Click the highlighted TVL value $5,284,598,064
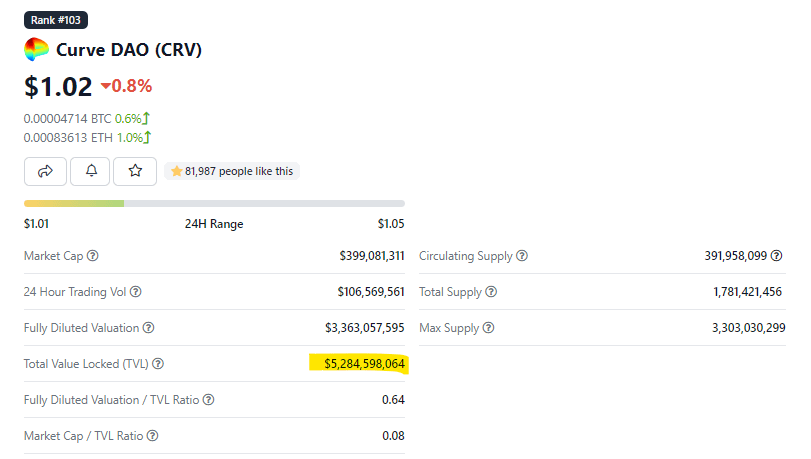Image resolution: width=811 pixels, height=459 pixels. (x=364, y=364)
